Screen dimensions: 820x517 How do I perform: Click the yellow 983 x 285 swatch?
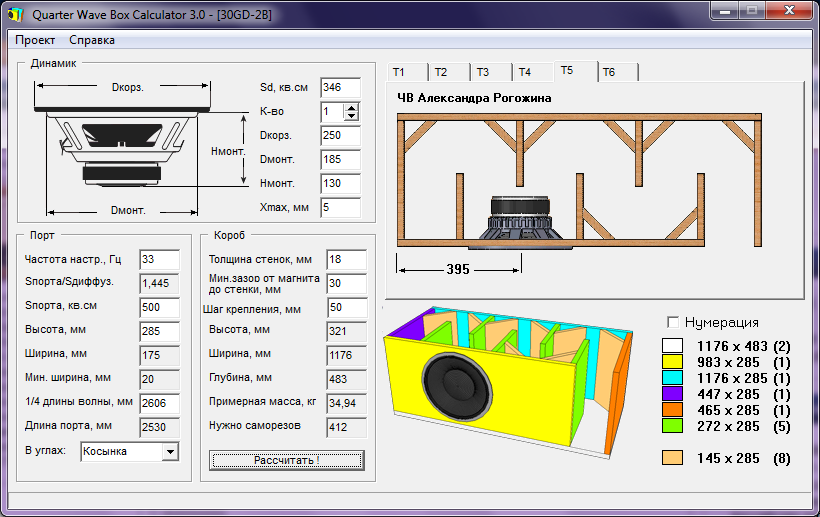(673, 362)
